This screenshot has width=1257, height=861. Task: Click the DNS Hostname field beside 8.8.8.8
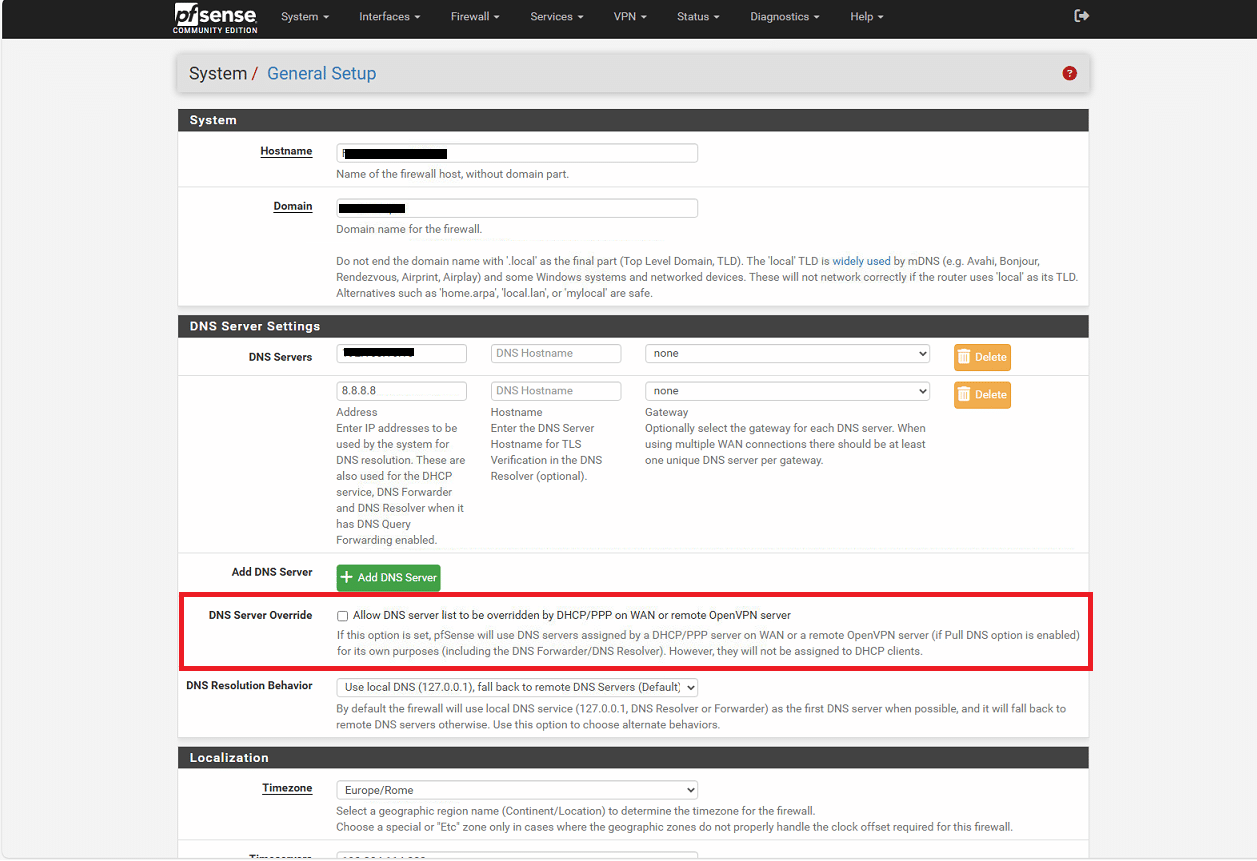coord(555,391)
